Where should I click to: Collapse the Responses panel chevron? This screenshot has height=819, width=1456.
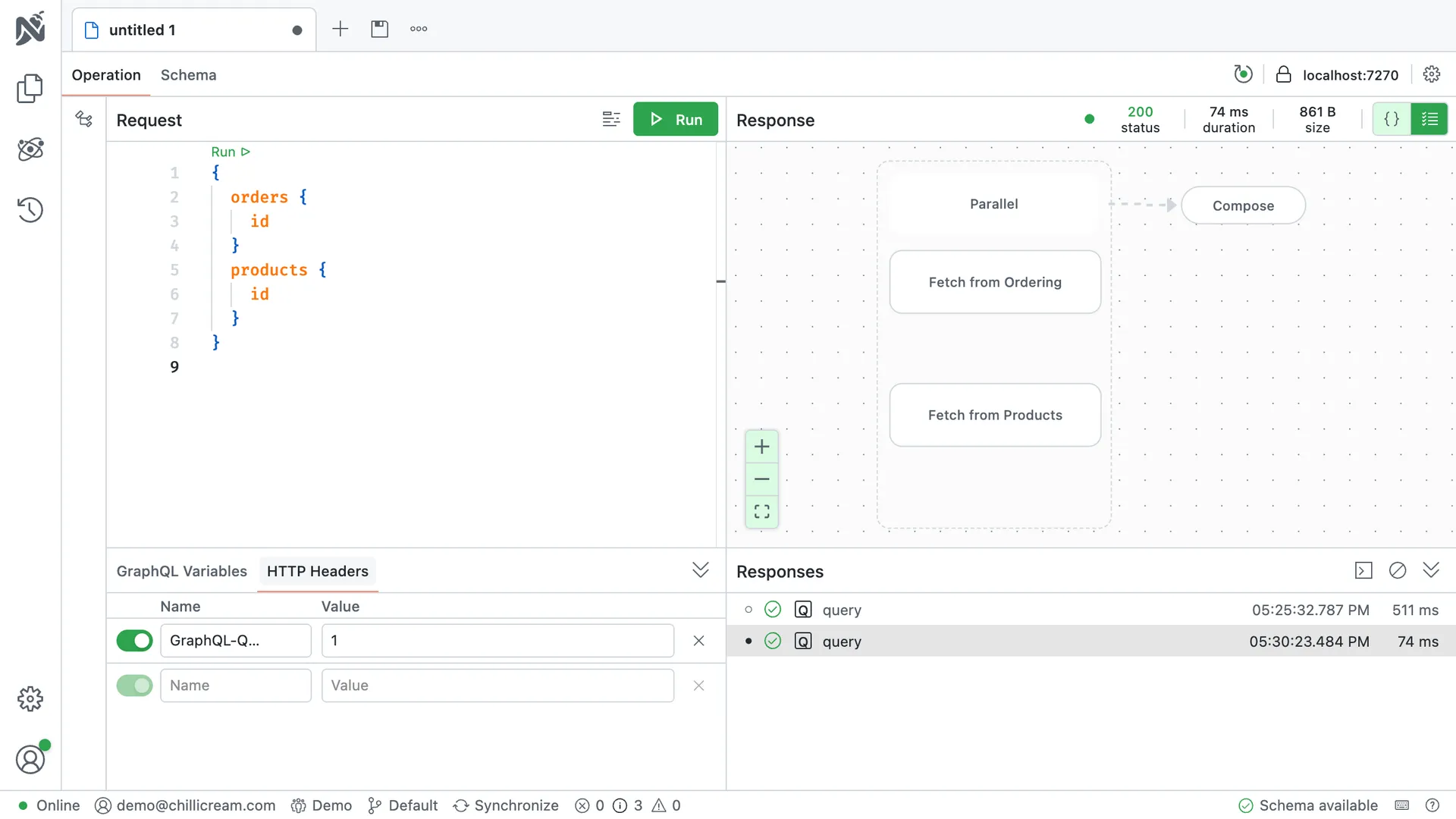pyautogui.click(x=1432, y=570)
